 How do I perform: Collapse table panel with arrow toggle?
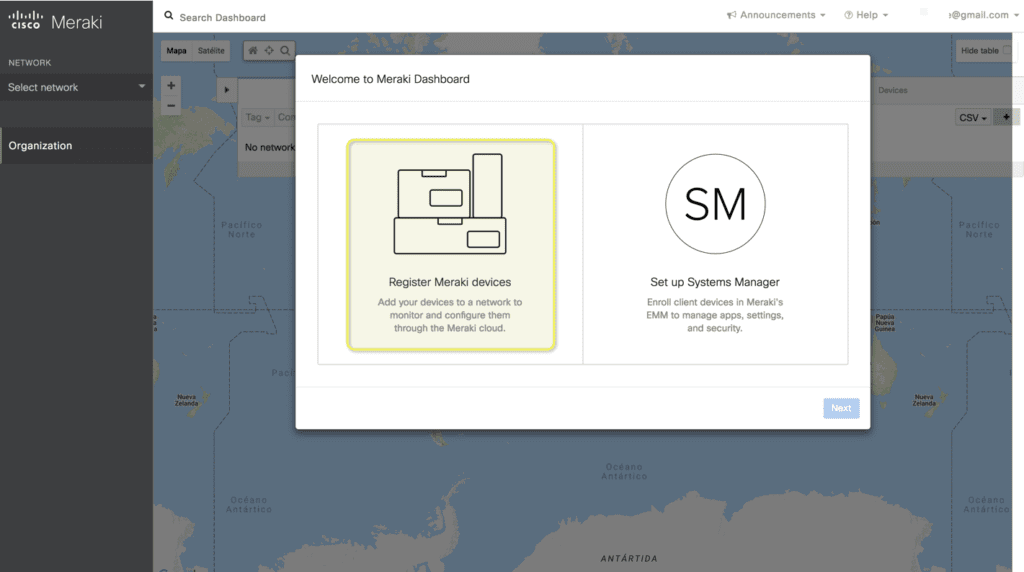tap(227, 89)
